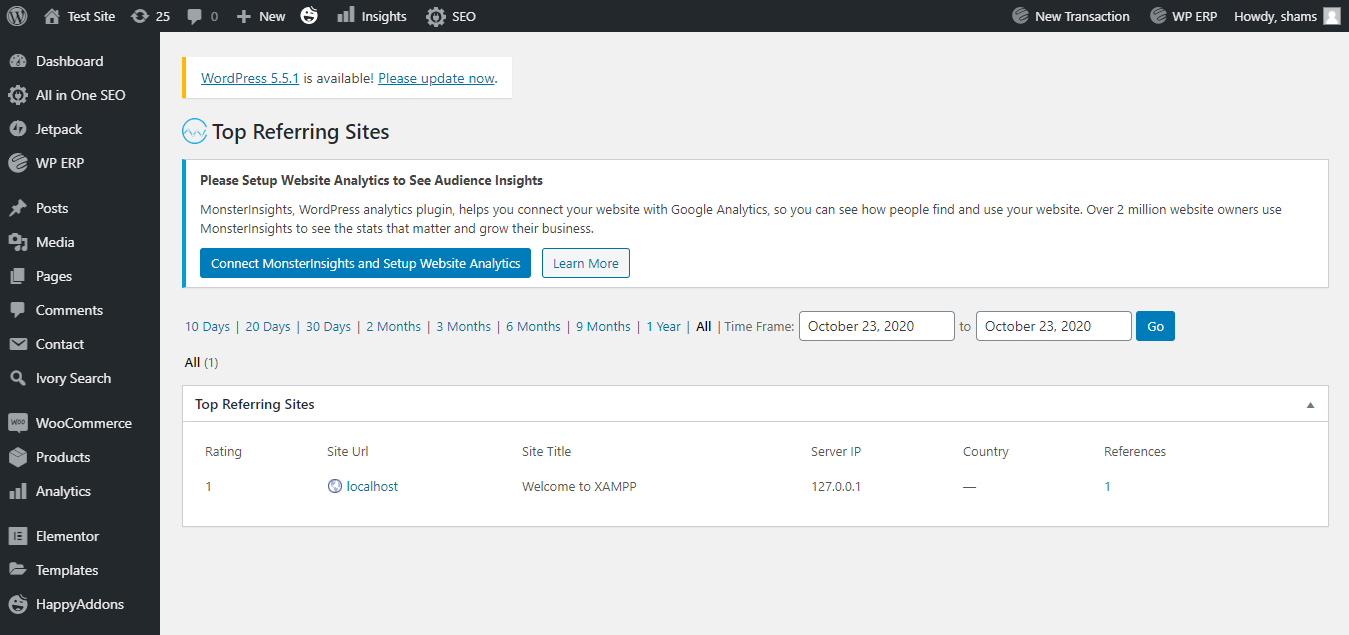This screenshot has height=635, width=1349.
Task: Click the first October 23, 2020 date field
Action: pos(876,325)
